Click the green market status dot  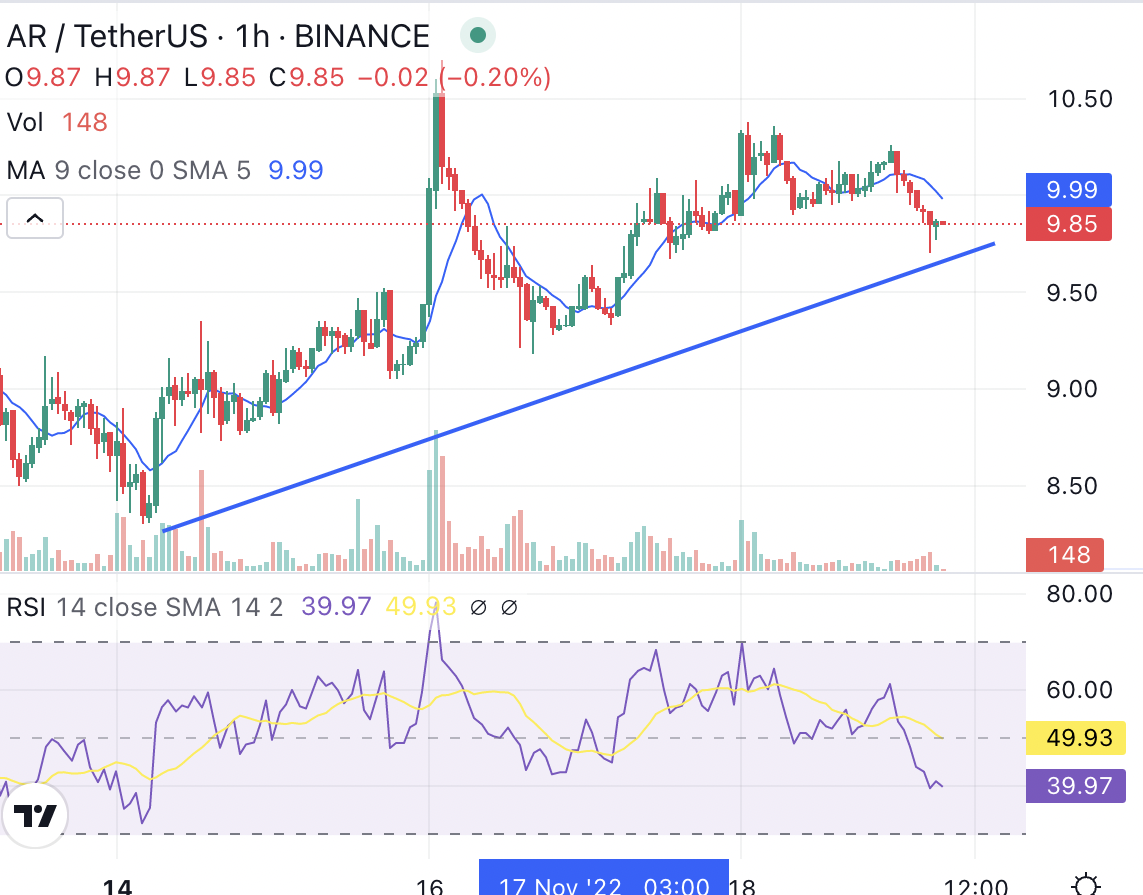(x=477, y=35)
